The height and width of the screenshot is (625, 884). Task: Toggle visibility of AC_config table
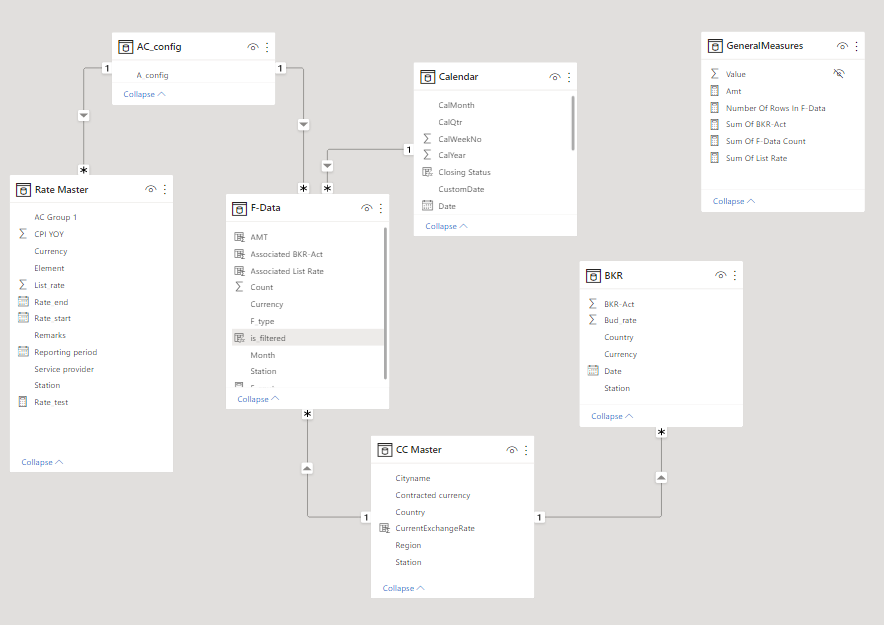pos(253,47)
